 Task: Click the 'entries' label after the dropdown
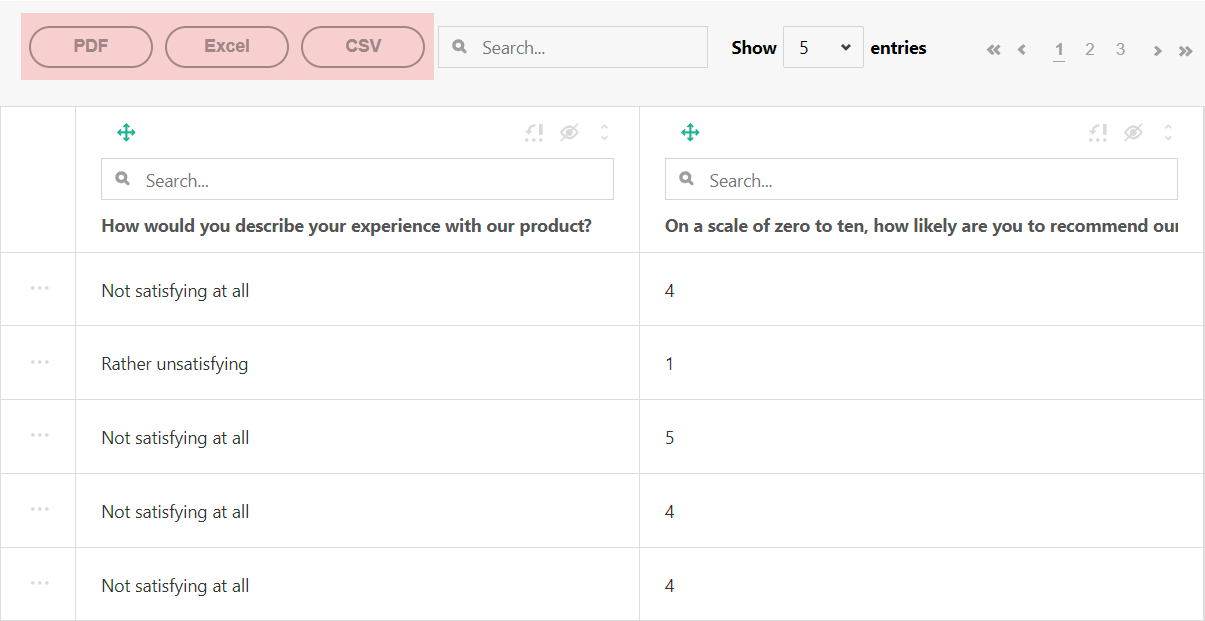tap(899, 48)
